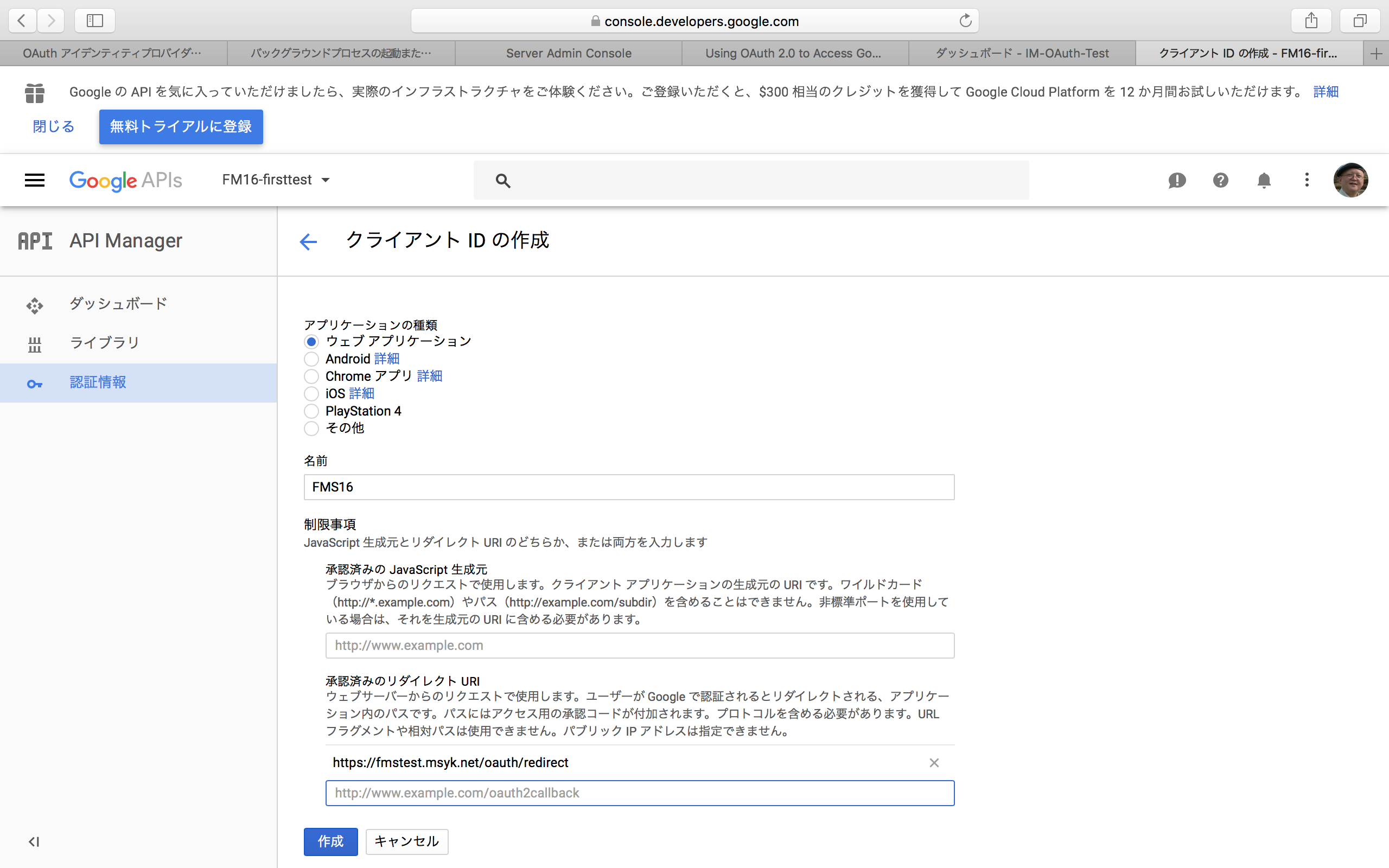Click the Google APIs search field
1389x868 pixels.
751,180
